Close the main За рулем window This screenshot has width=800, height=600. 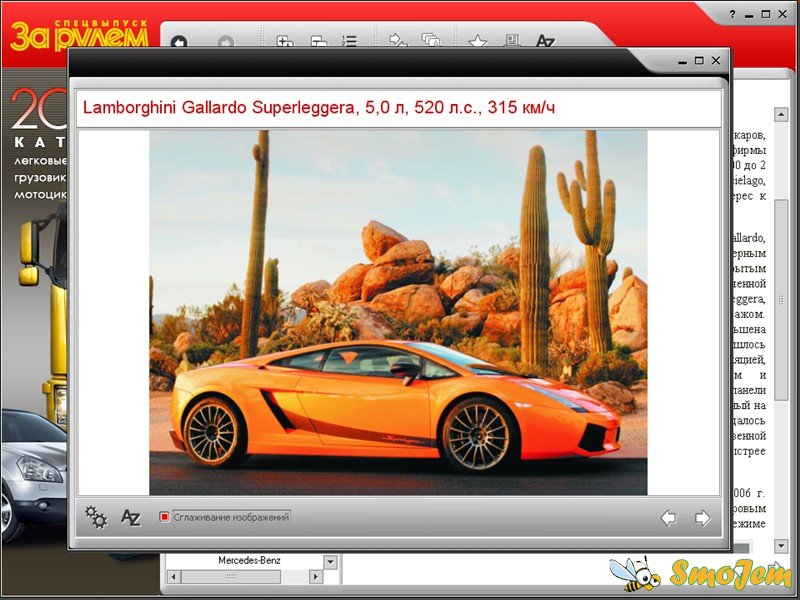783,14
